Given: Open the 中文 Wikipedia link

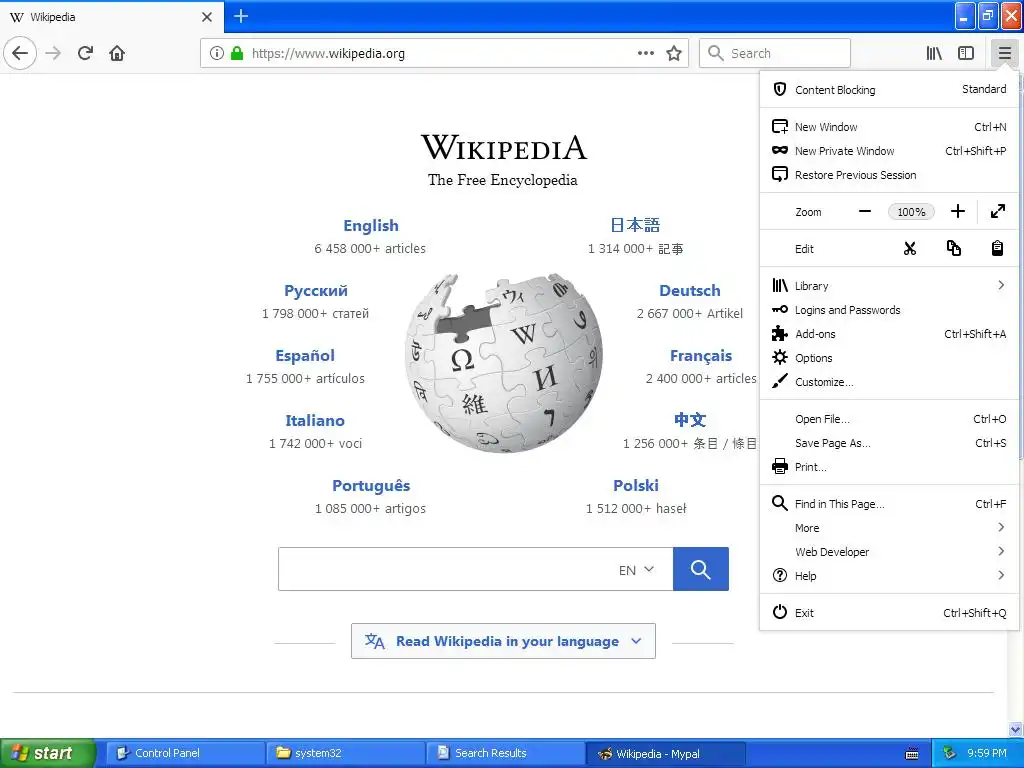Looking at the screenshot, I should point(690,420).
